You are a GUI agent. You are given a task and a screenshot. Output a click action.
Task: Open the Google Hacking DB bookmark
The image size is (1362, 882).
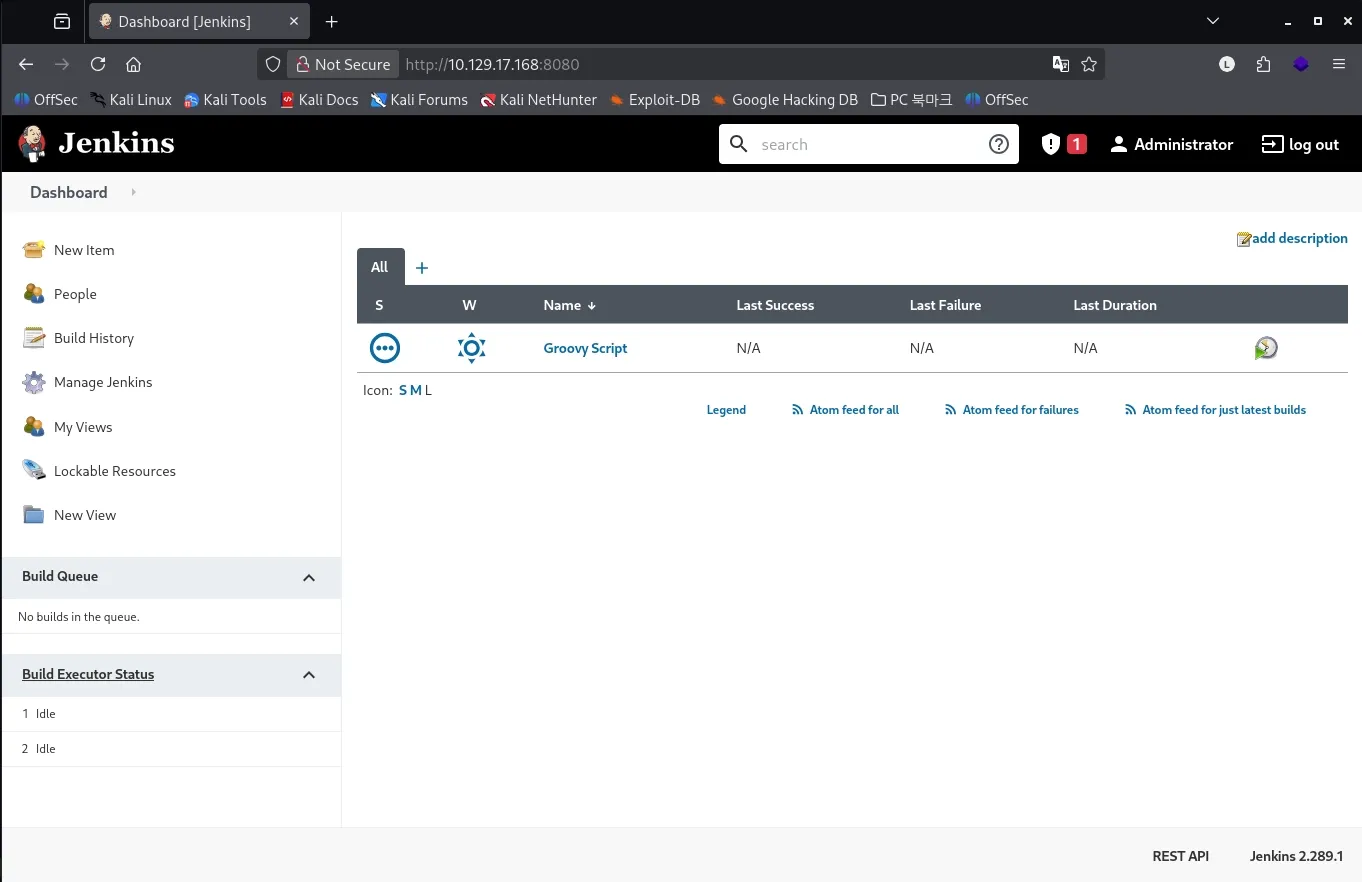click(x=785, y=100)
